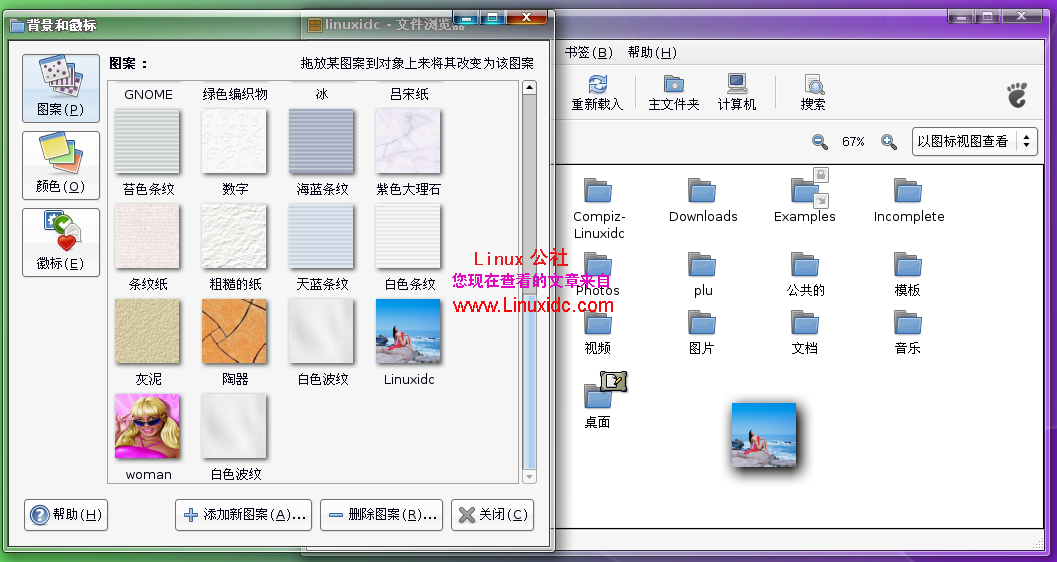Image resolution: width=1057 pixels, height=562 pixels.
Task: Open the 以图标视图查看 view dropdown
Action: tap(974, 142)
